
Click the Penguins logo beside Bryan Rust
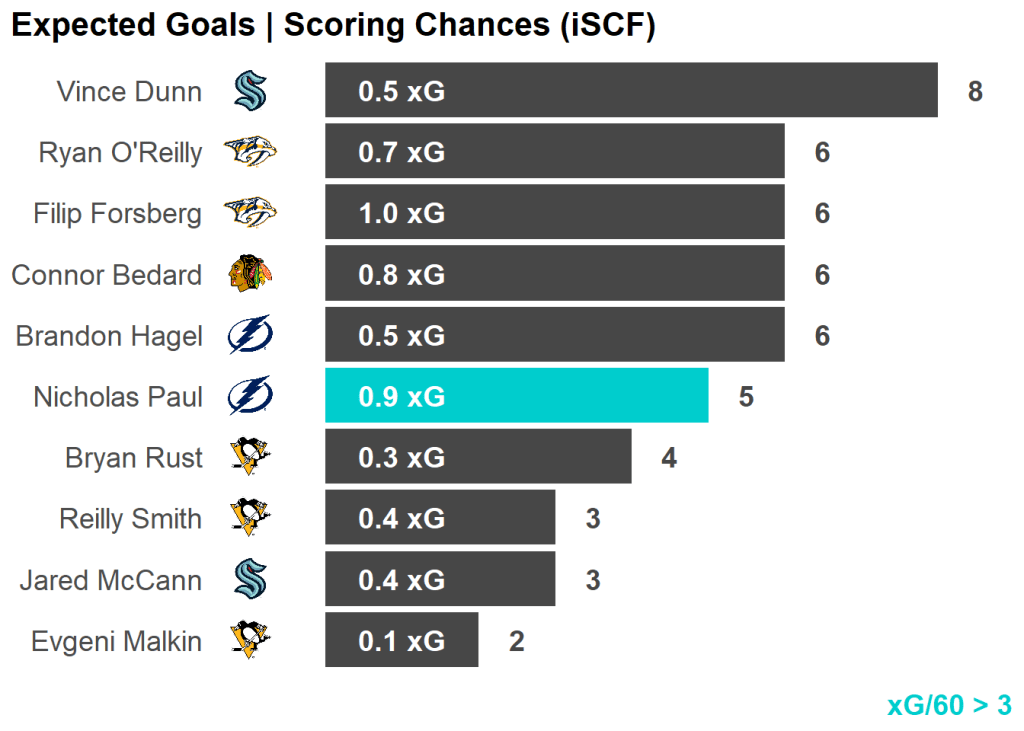pos(249,458)
